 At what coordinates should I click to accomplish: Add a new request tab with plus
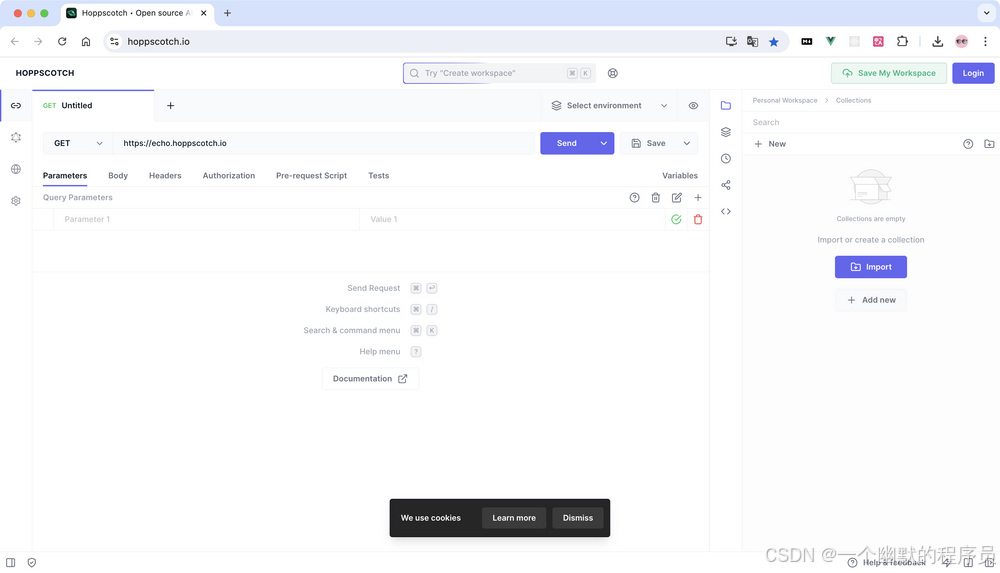[170, 106]
